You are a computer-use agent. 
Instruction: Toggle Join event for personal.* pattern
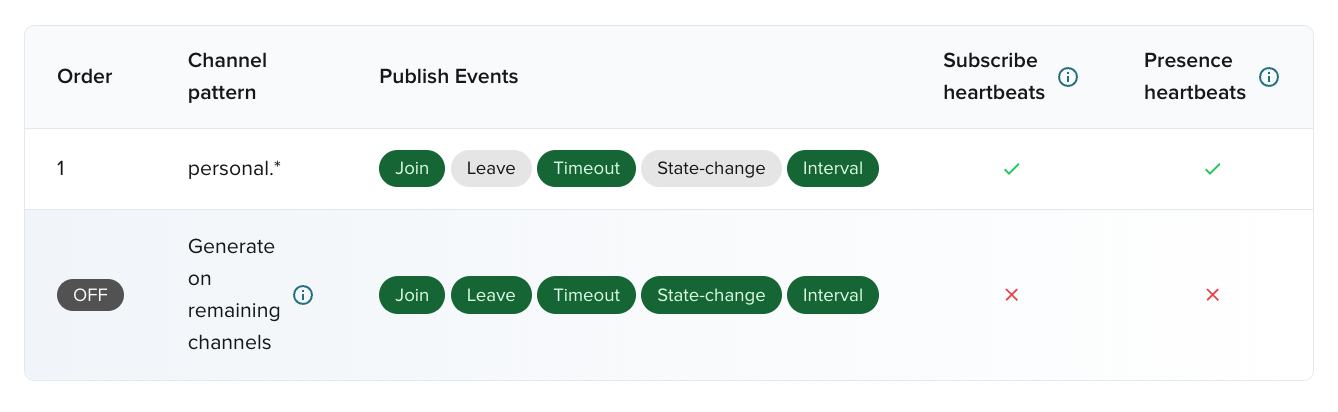tap(412, 168)
